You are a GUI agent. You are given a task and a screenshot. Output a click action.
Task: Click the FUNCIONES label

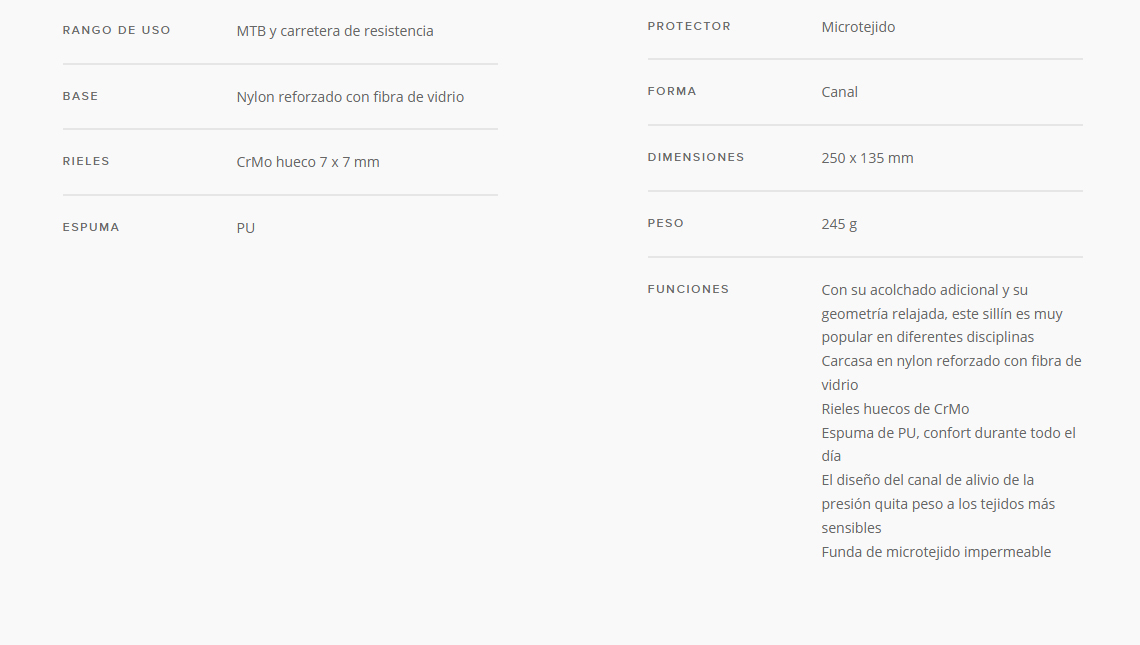(x=688, y=289)
